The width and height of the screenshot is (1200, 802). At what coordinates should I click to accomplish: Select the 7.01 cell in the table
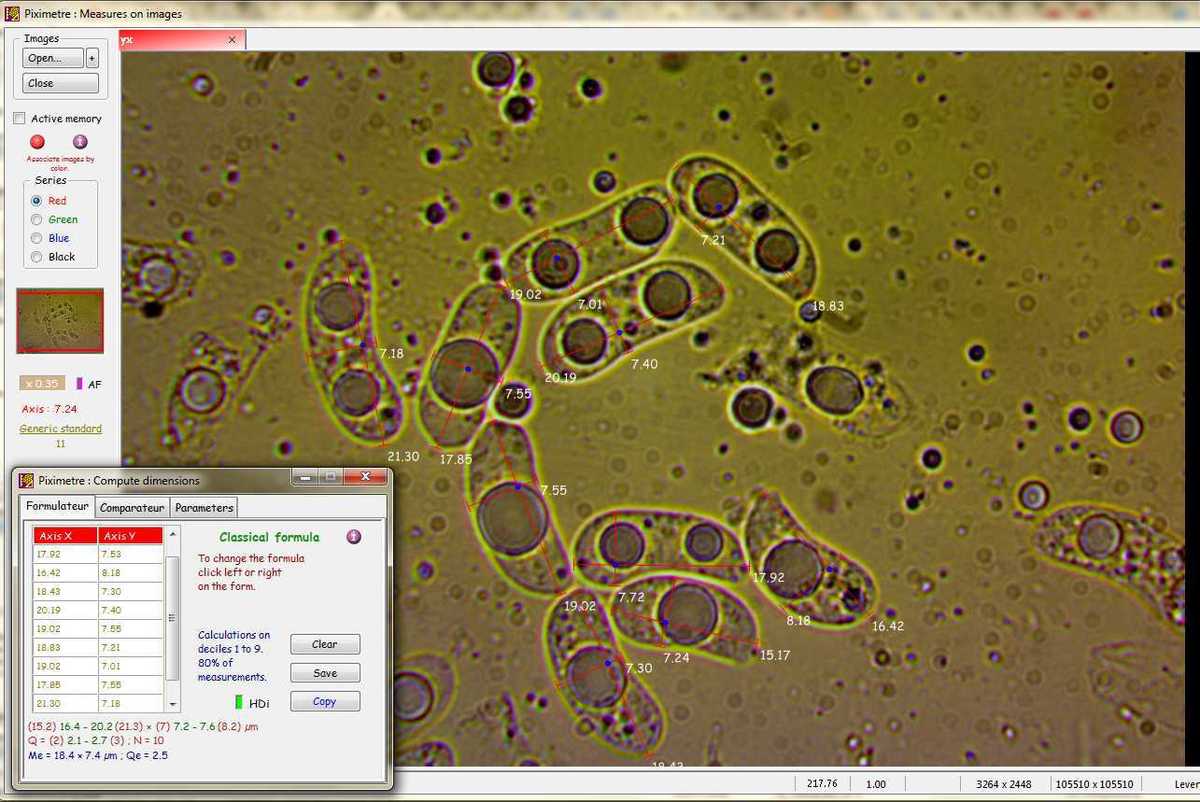point(130,666)
